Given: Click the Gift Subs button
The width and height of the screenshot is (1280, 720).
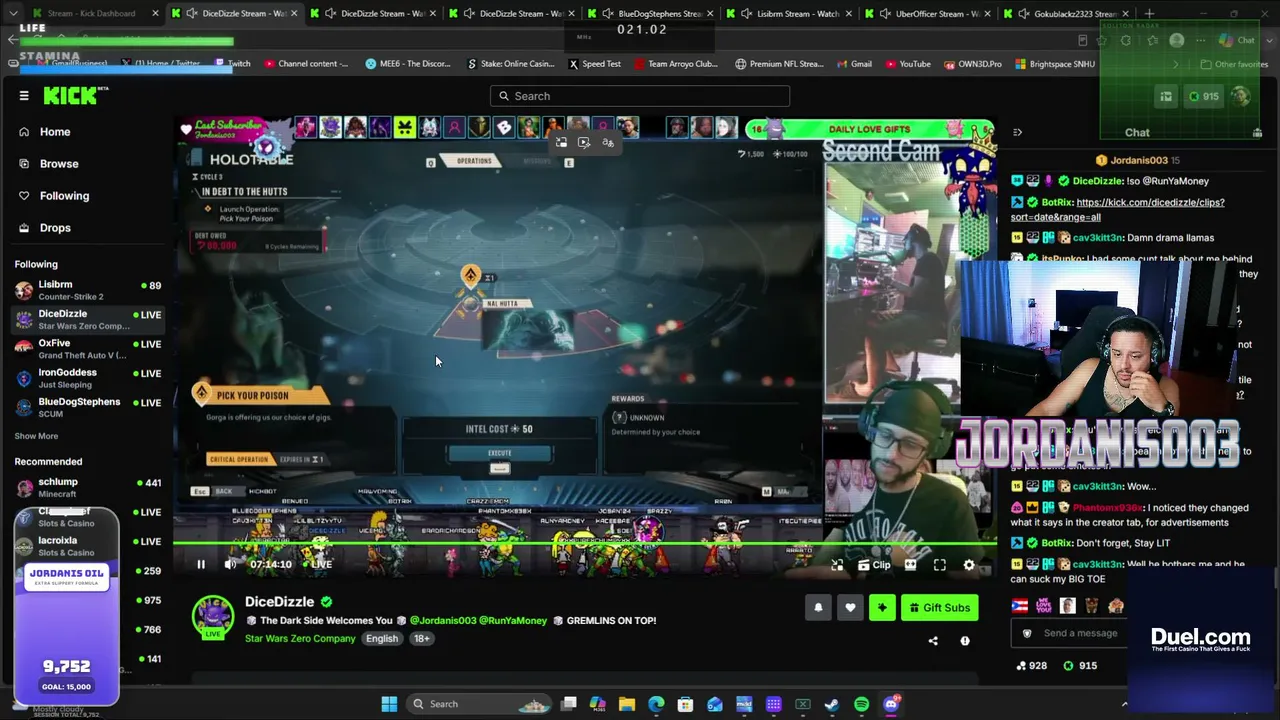Looking at the screenshot, I should pyautogui.click(x=939, y=608).
